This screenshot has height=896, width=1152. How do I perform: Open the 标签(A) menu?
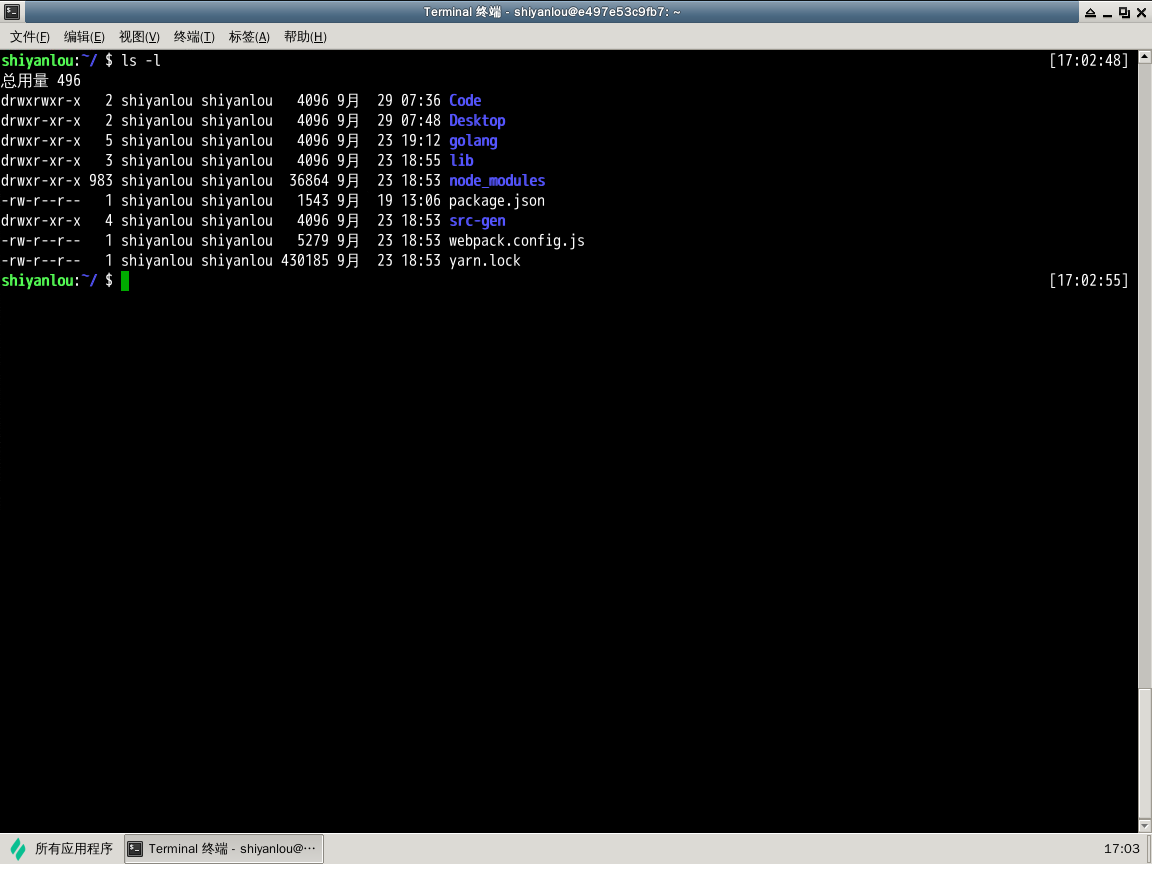[x=249, y=37]
